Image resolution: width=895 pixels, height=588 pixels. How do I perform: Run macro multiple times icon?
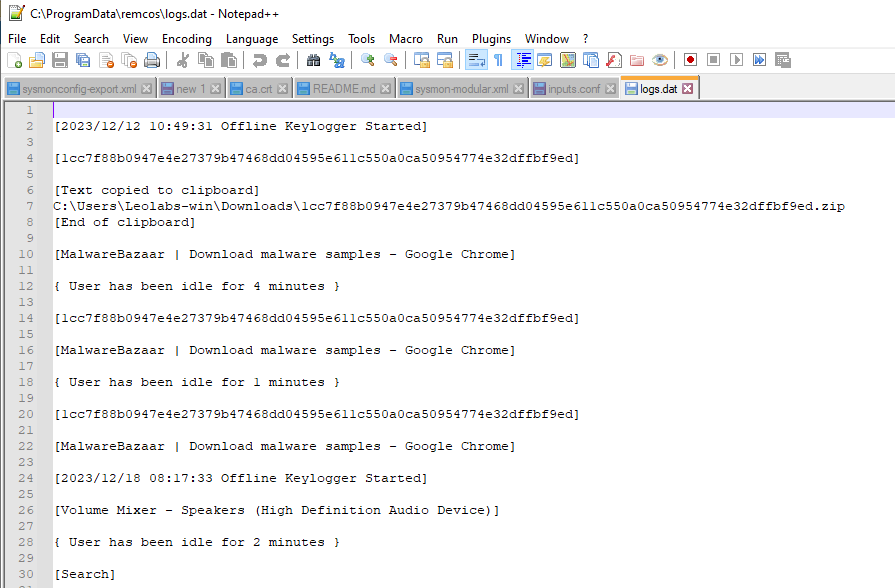point(759,60)
